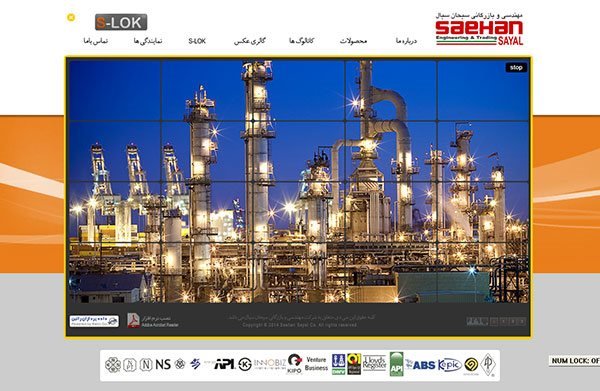Open the Adobe Acrobat Reader PDF icon

tap(134, 321)
